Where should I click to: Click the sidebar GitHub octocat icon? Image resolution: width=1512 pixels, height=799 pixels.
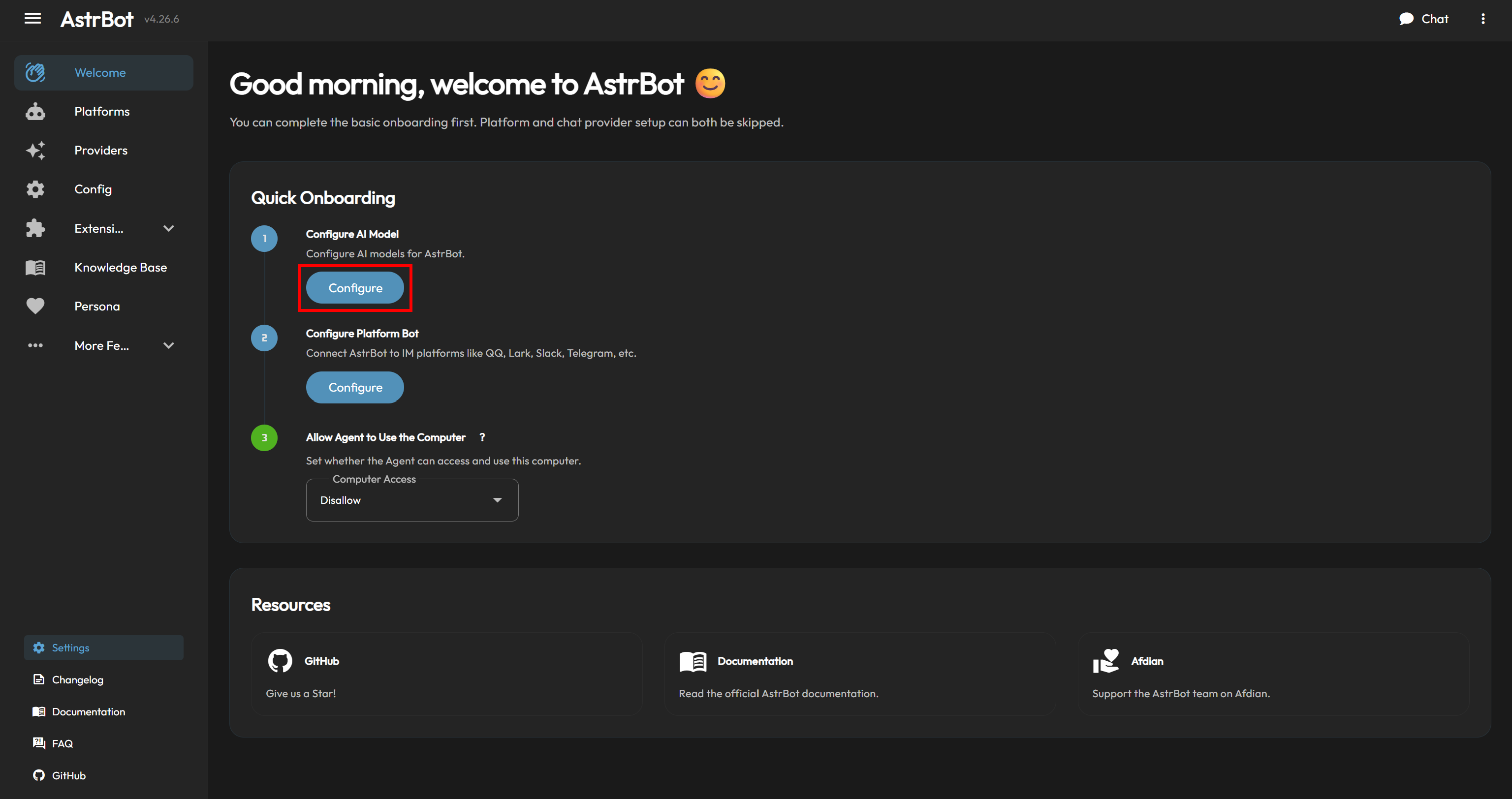[39, 775]
